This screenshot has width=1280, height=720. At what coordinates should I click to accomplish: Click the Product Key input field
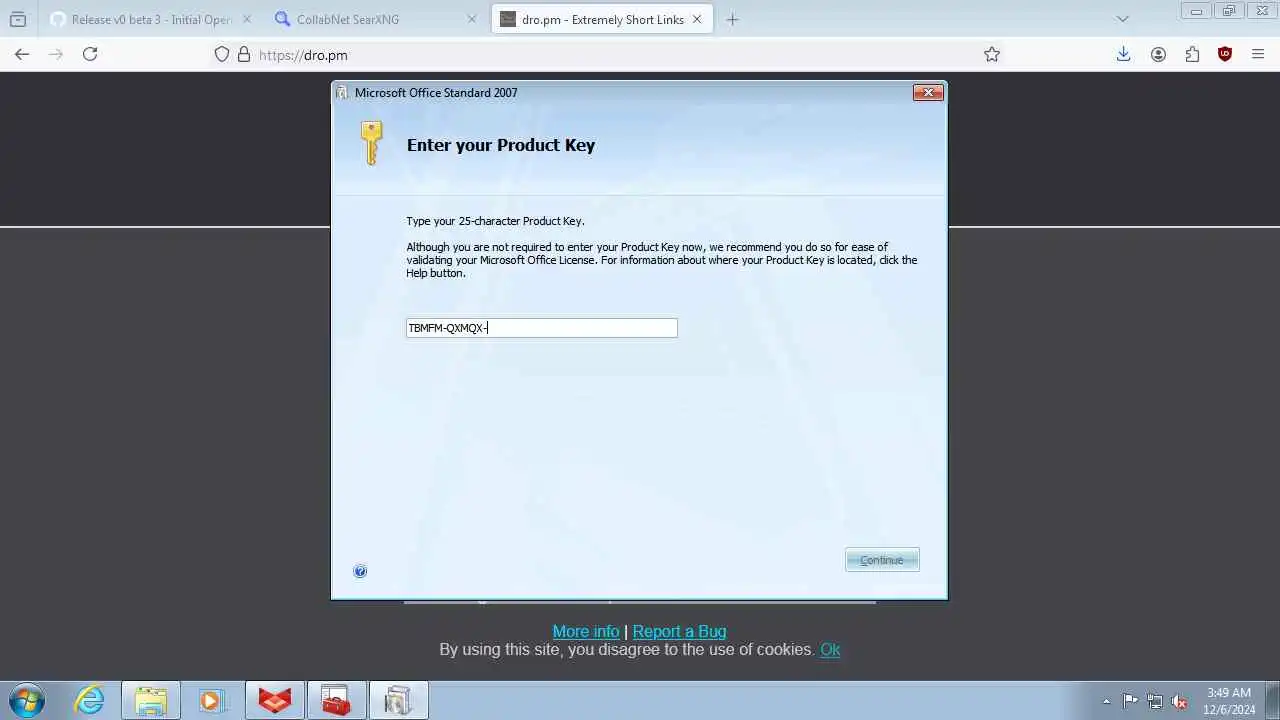(x=541, y=328)
